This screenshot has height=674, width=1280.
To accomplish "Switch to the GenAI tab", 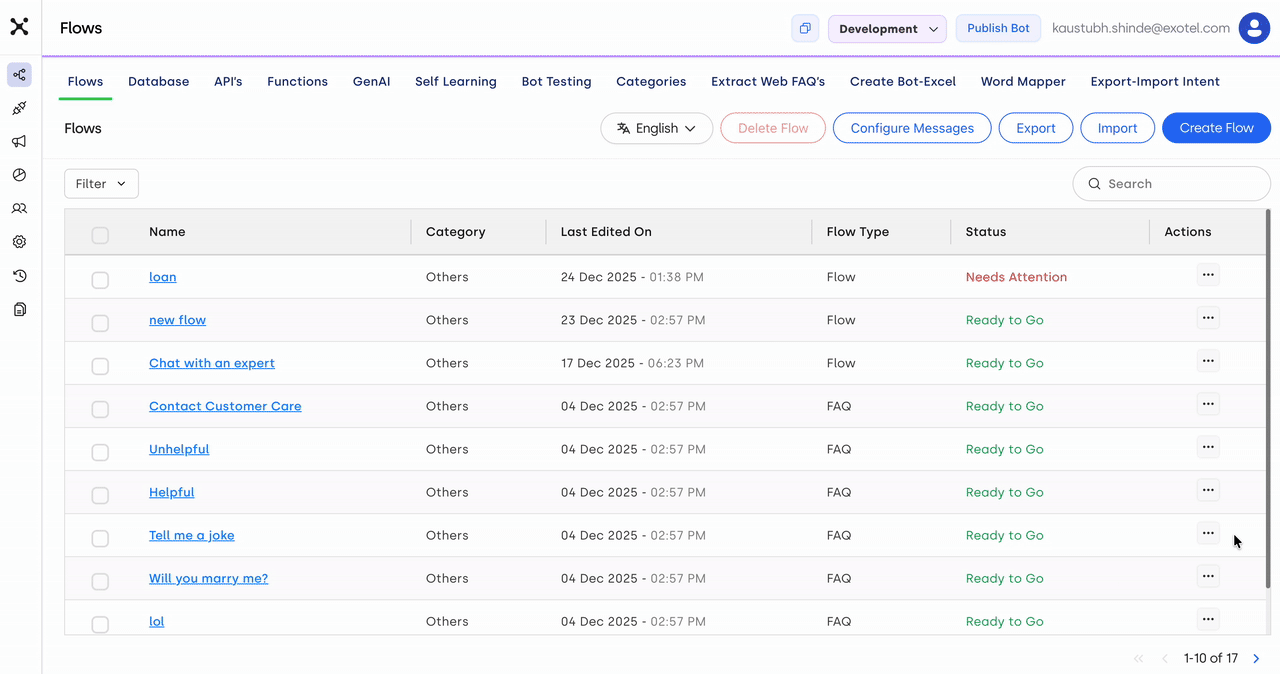I will [371, 82].
